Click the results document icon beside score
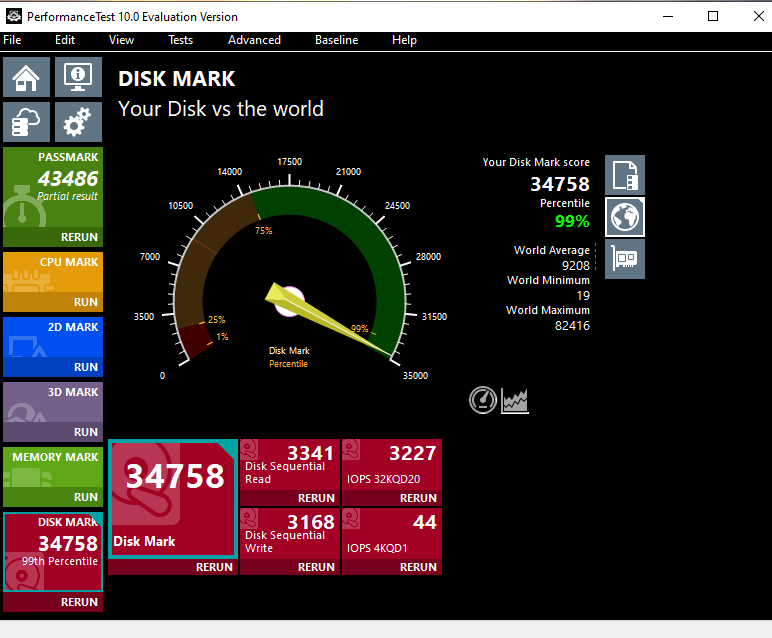This screenshot has width=772, height=638. tap(625, 175)
